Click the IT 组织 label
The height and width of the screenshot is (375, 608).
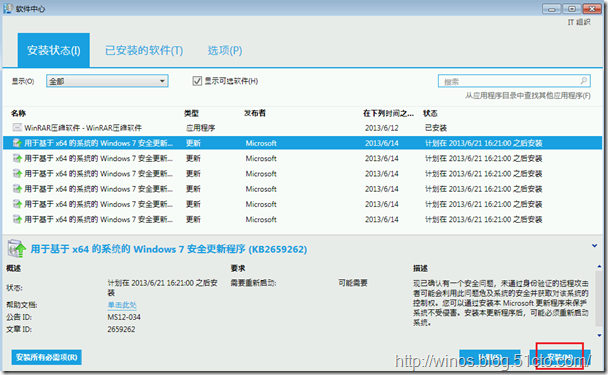click(579, 22)
